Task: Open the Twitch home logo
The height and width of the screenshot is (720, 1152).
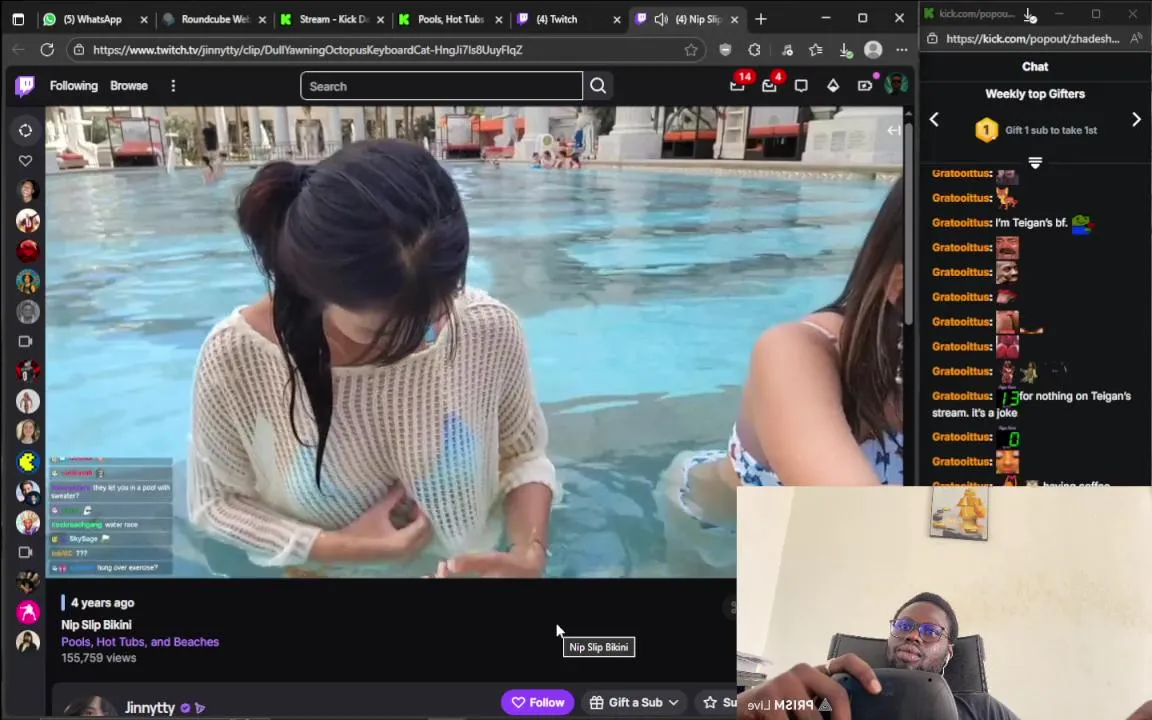Action: [25, 86]
